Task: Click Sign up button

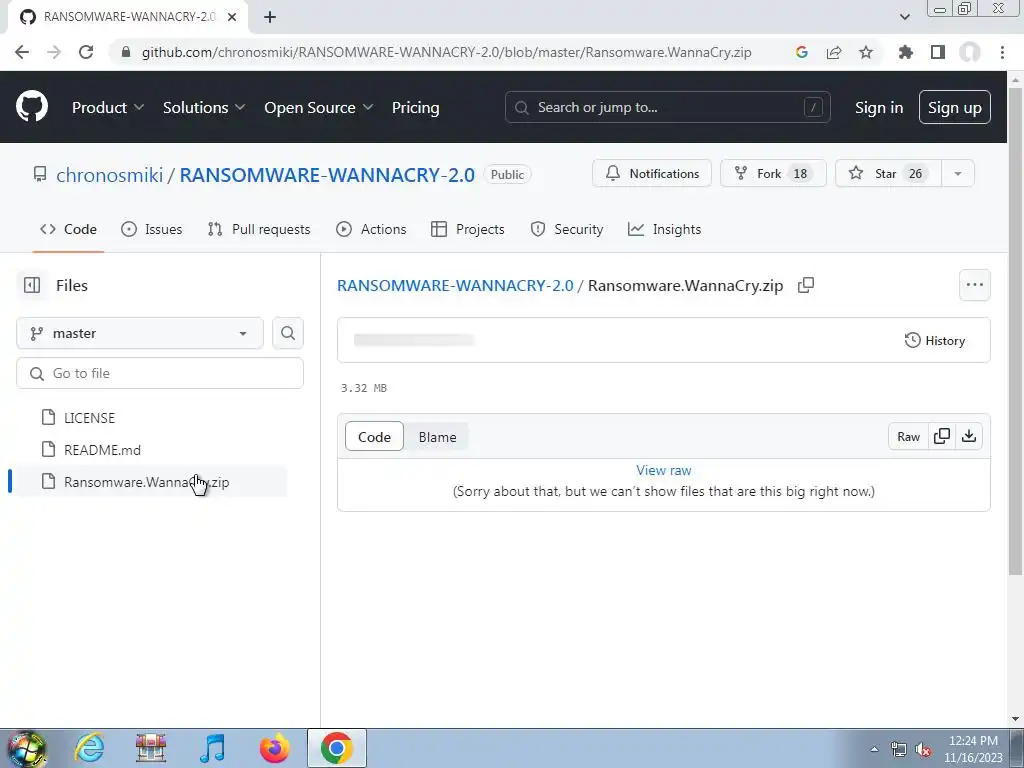Action: (955, 107)
